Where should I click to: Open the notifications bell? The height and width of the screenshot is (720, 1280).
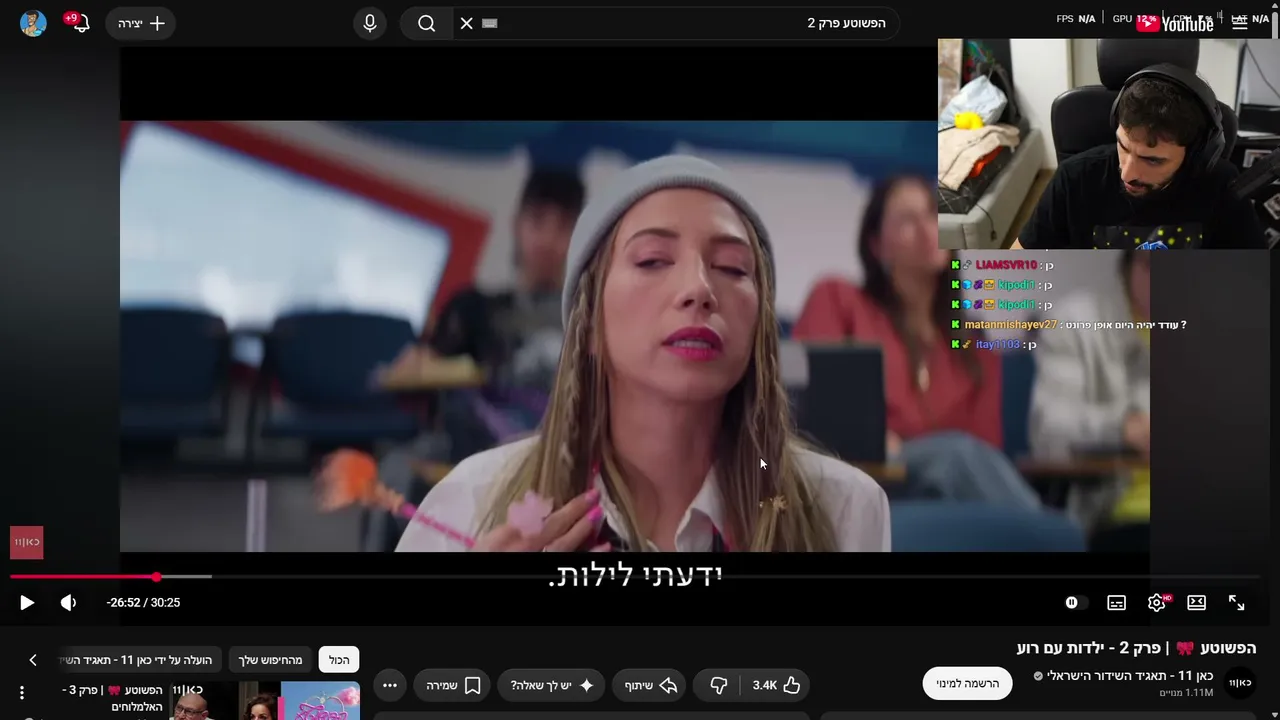(80, 23)
